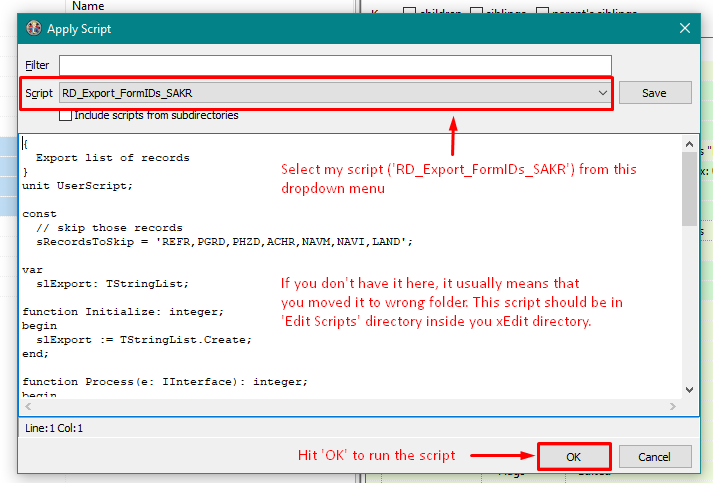Viewport: 713px width, 483px height.
Task: Click the script editor's scroll down arrow
Action: tap(689, 390)
